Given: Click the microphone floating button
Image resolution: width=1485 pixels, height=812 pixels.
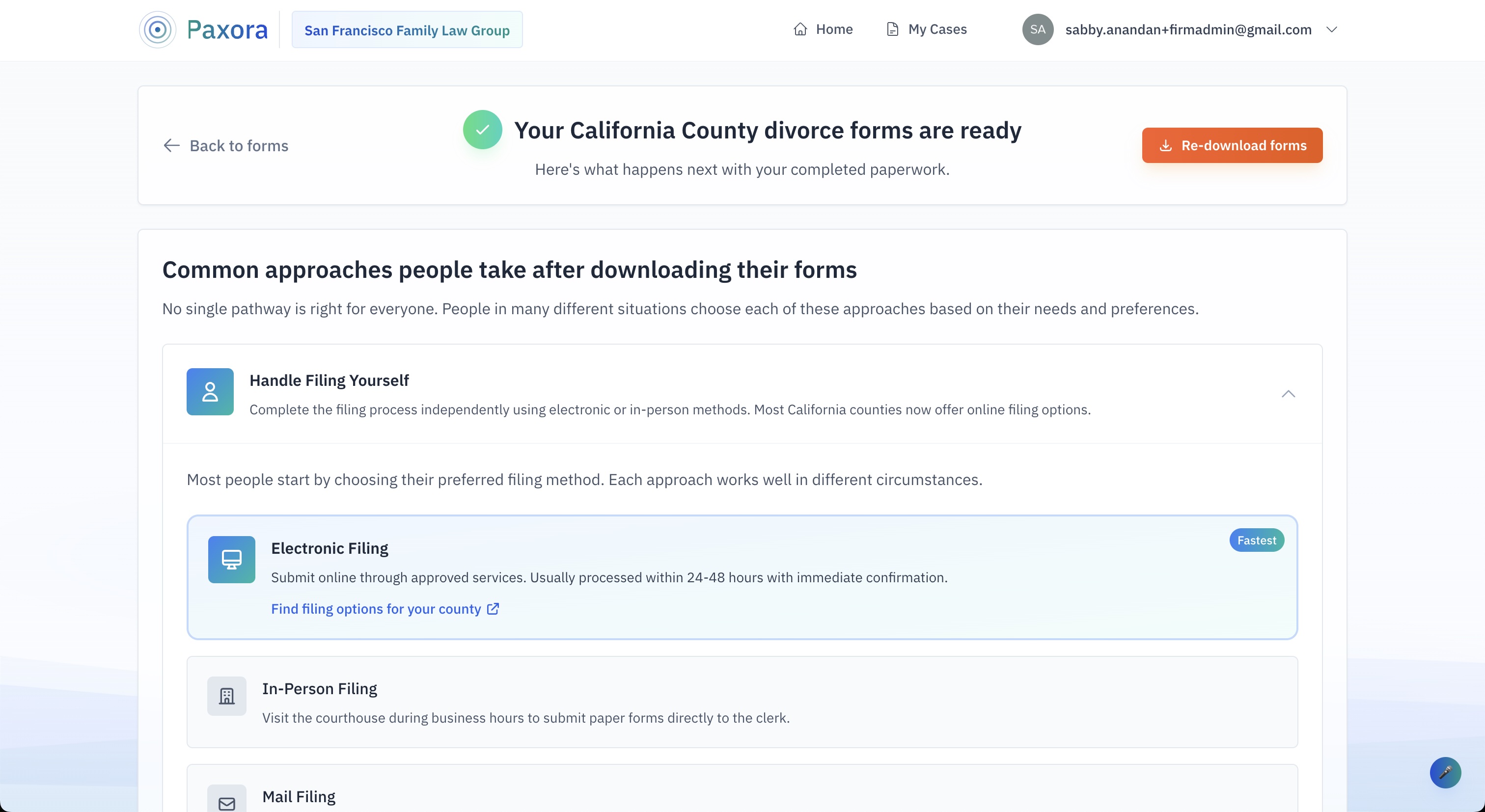Looking at the screenshot, I should (1445, 772).
